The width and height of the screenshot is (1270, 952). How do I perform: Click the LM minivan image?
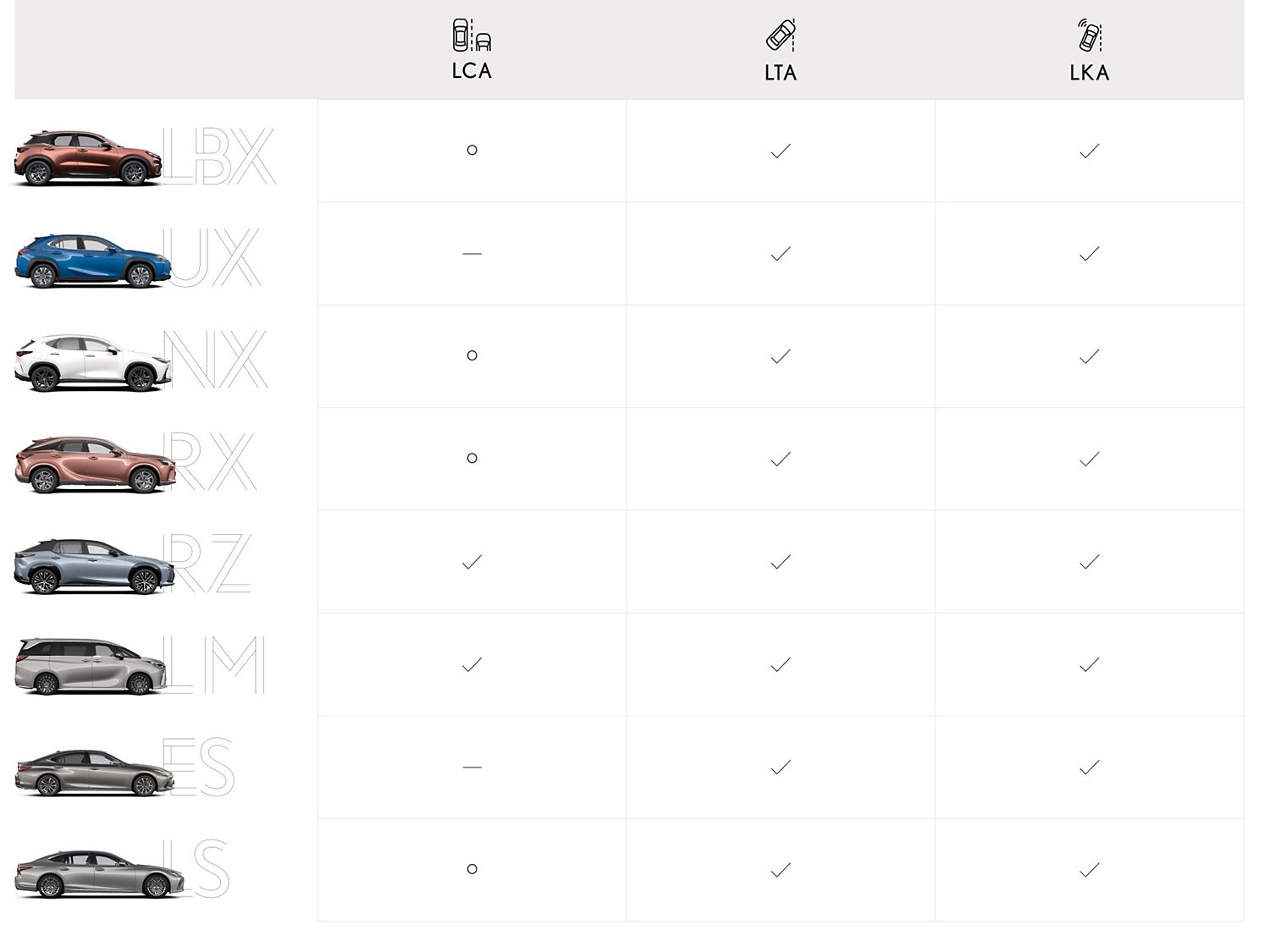(x=91, y=667)
